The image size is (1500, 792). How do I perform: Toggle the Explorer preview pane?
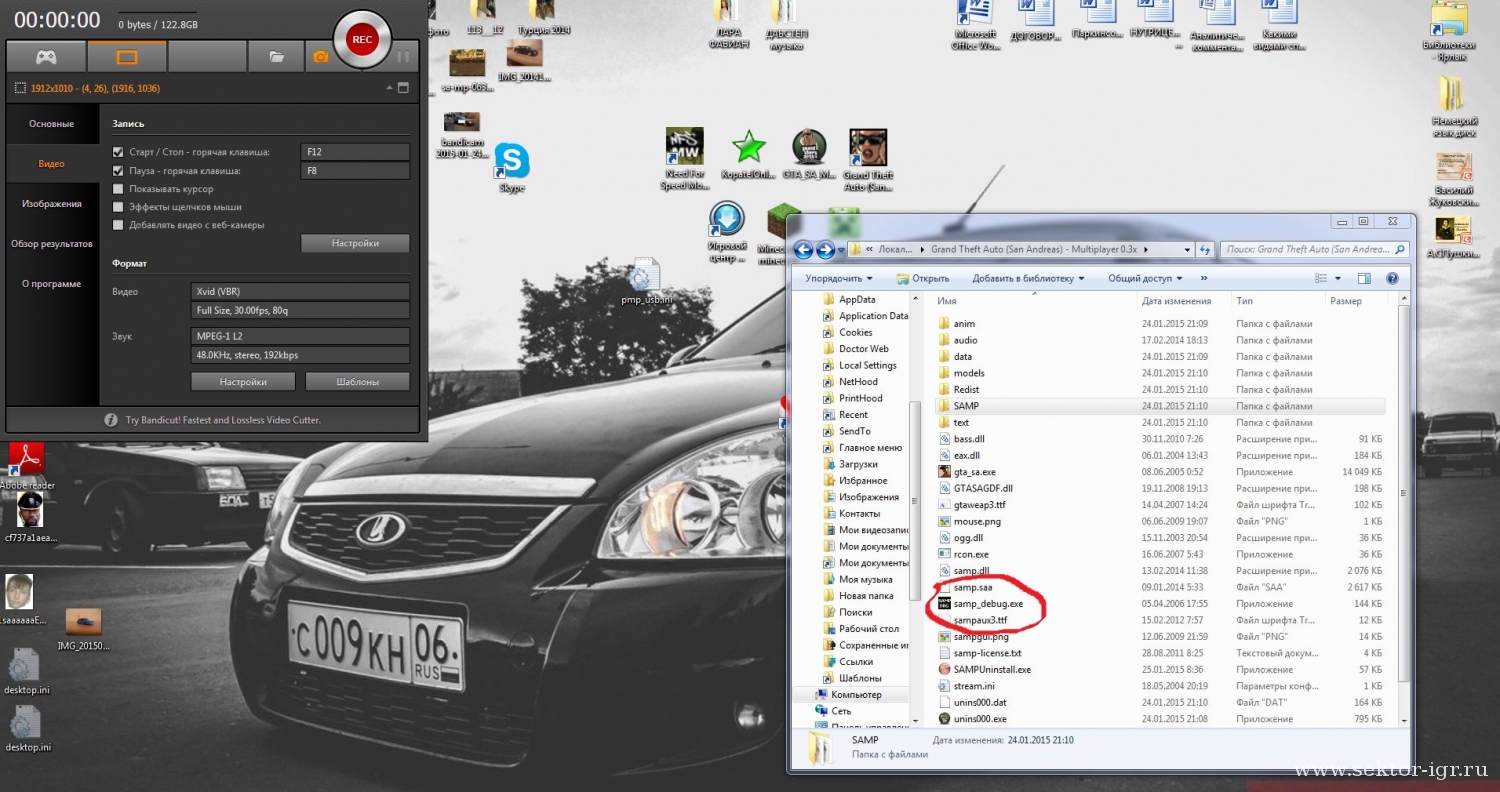click(x=1364, y=278)
